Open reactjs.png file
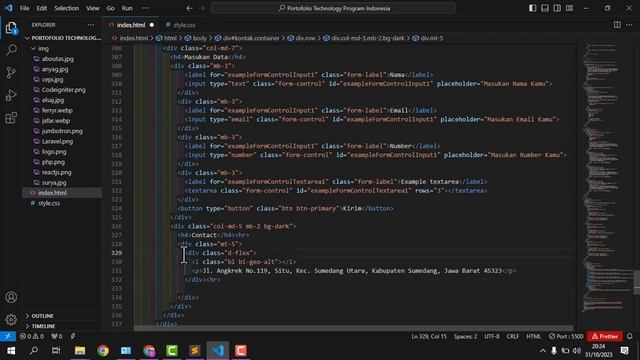The image size is (640, 360). point(56,172)
